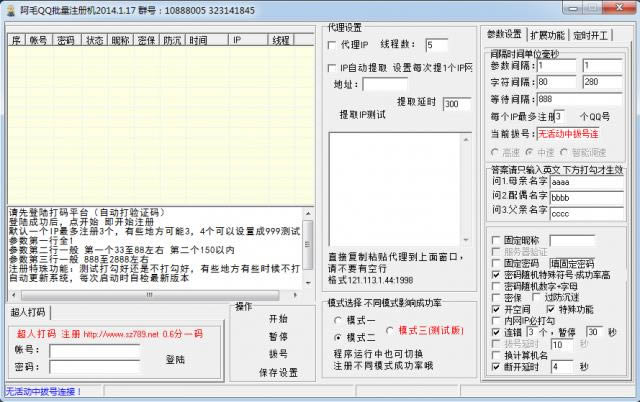640x402 pixels.
Task: Click the 提取IP测试 button
Action: pyautogui.click(x=362, y=115)
